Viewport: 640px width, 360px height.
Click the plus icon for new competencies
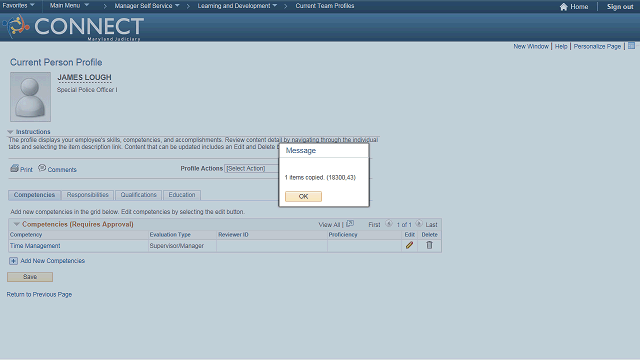13,261
